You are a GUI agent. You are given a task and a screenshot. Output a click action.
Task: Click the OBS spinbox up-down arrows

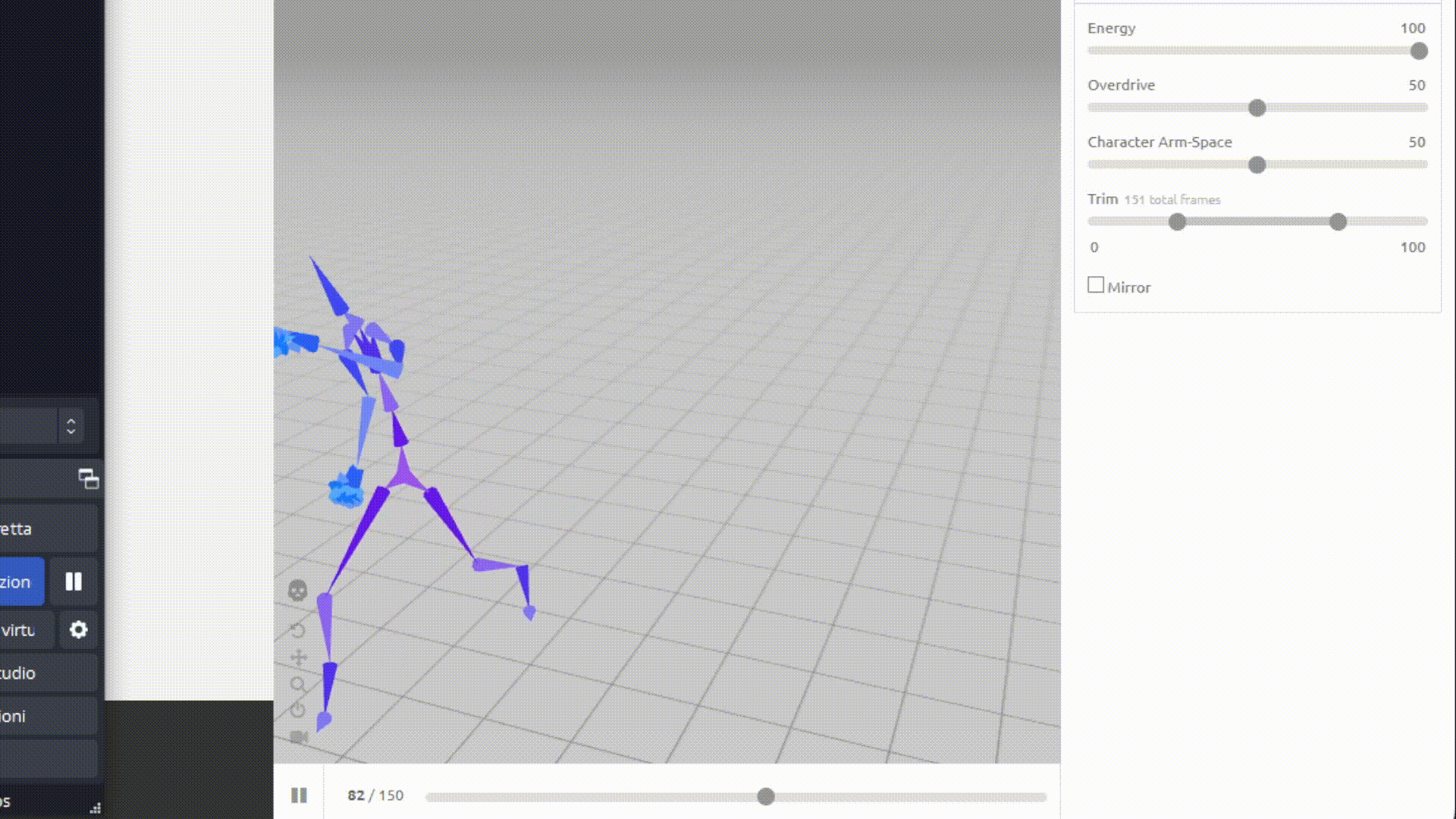tap(71, 426)
